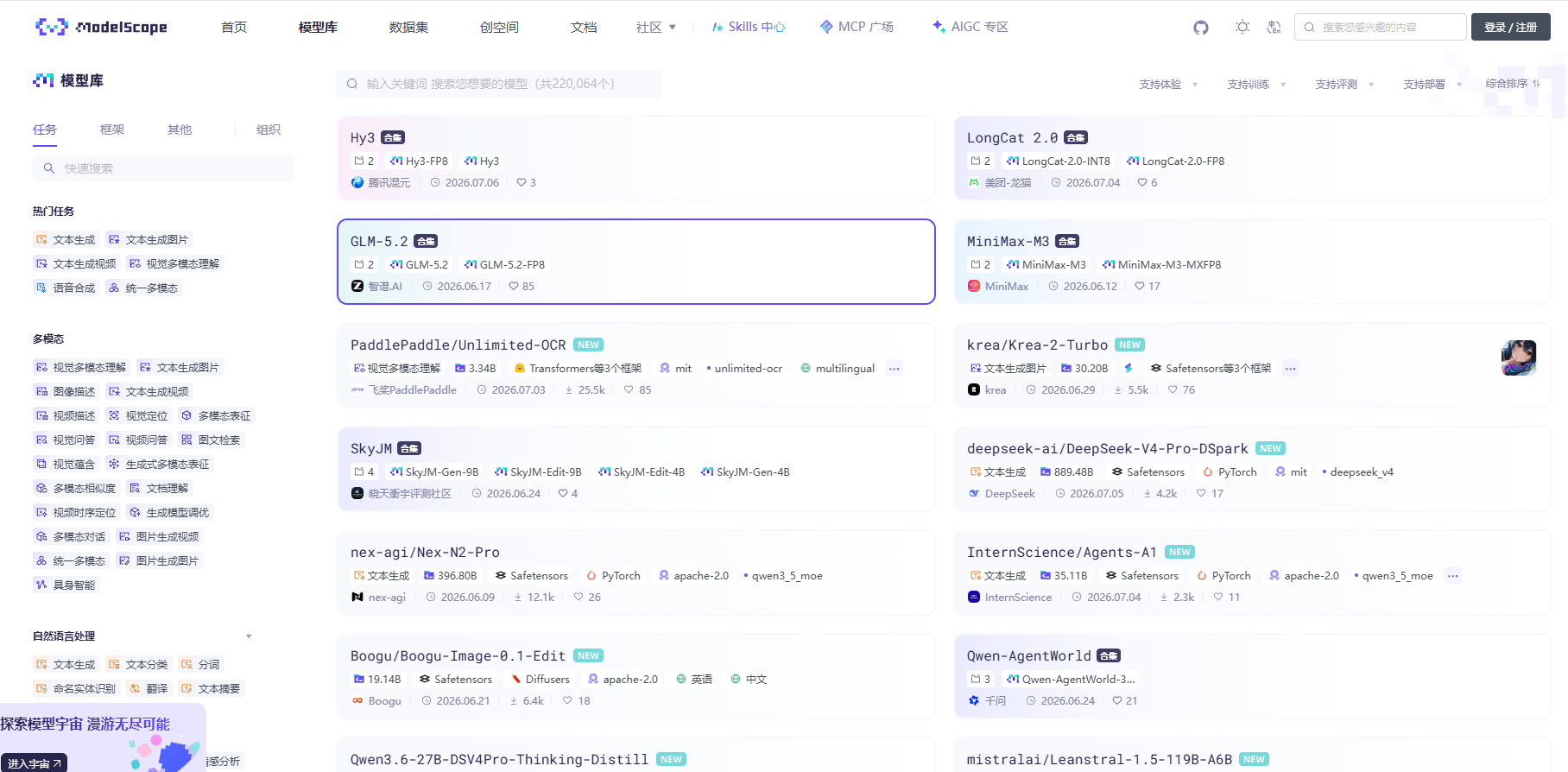The height and width of the screenshot is (772, 1568).
Task: Go to 首页 in the top navigation
Action: pos(234,28)
